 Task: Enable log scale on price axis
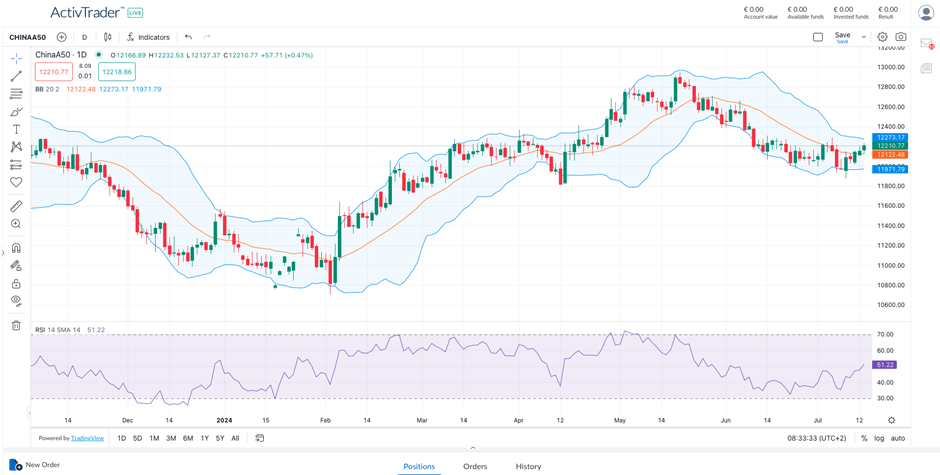coord(879,438)
